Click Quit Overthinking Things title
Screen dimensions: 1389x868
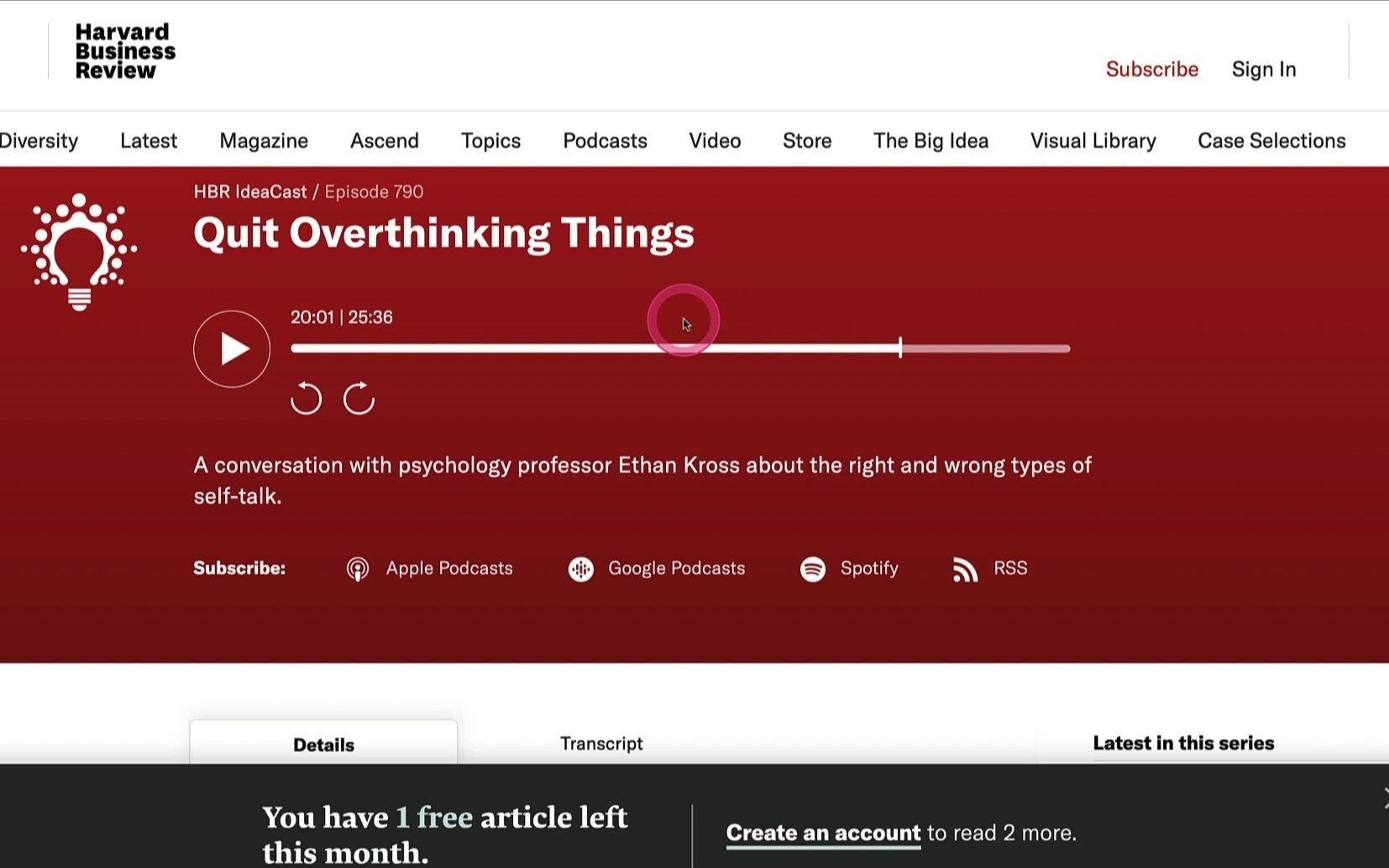(443, 233)
